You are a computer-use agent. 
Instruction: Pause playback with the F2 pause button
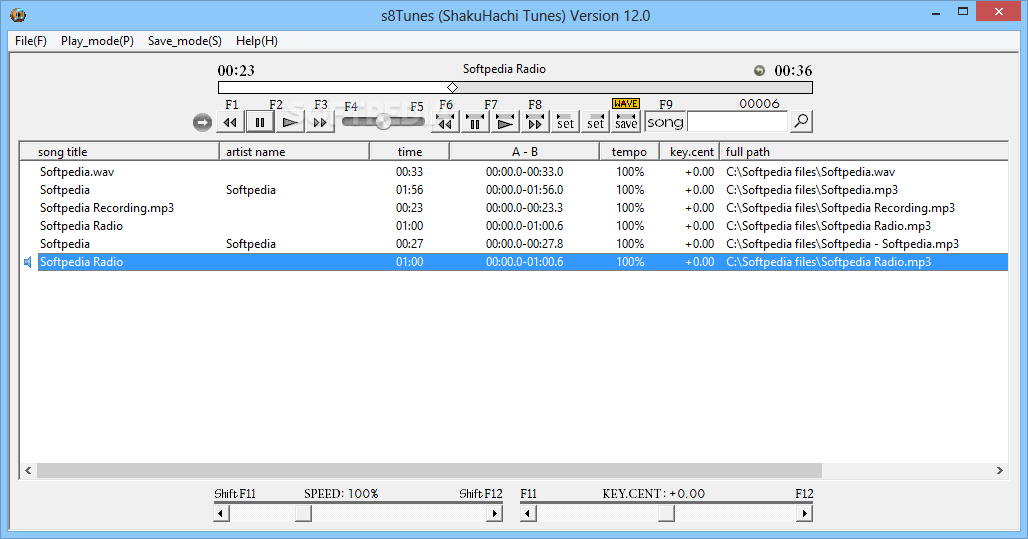point(260,122)
